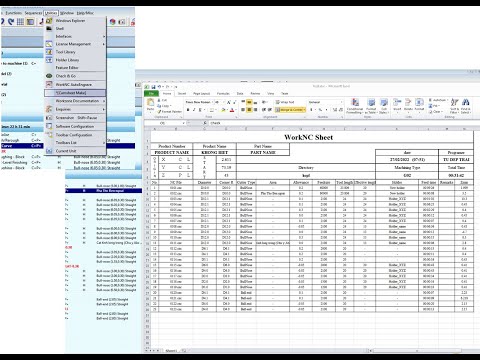480x360 pixels.
Task: Click Toolbar Configuration icon entry
Action: point(49,135)
